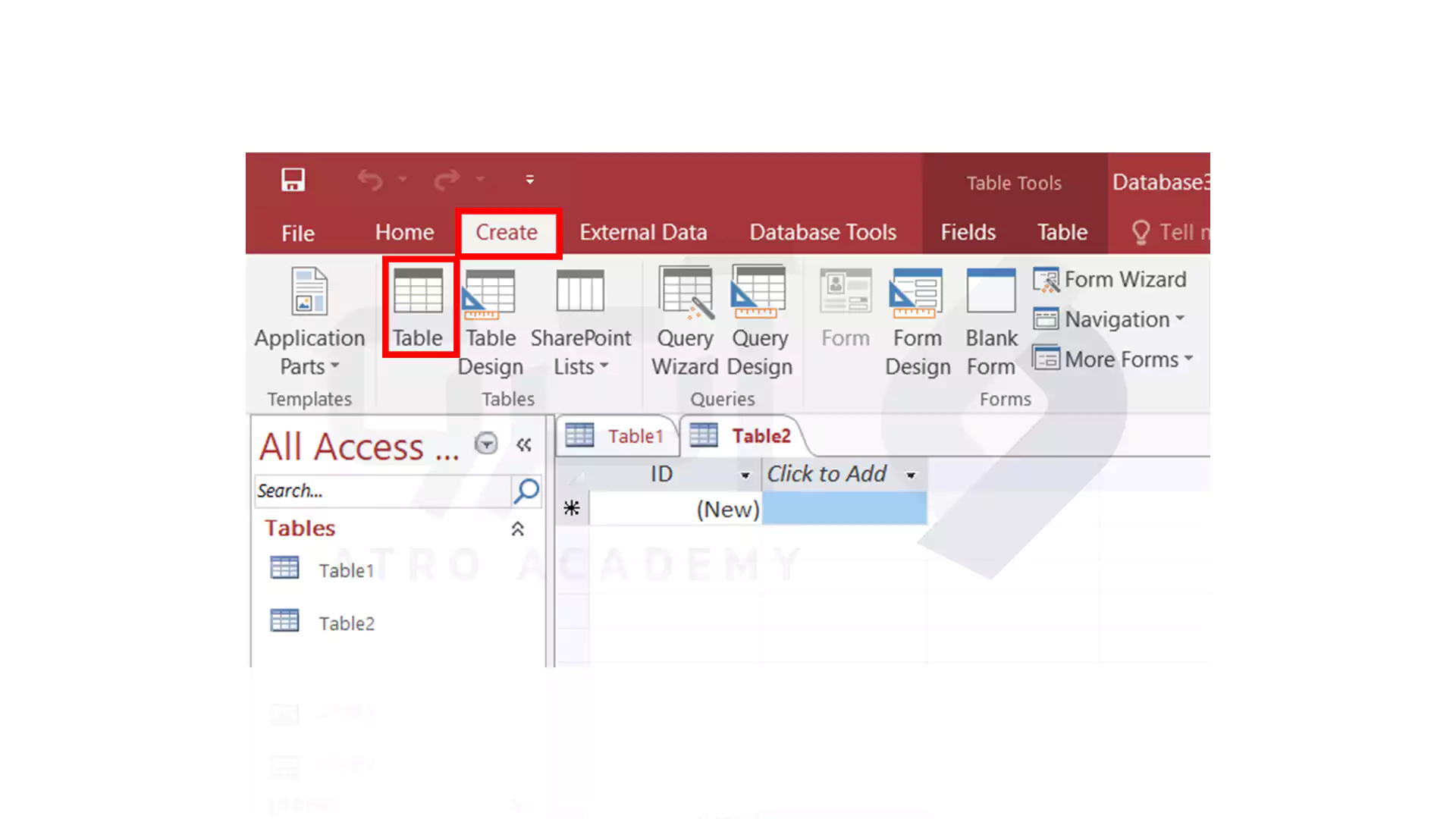Click the (New) ID cell

(676, 509)
